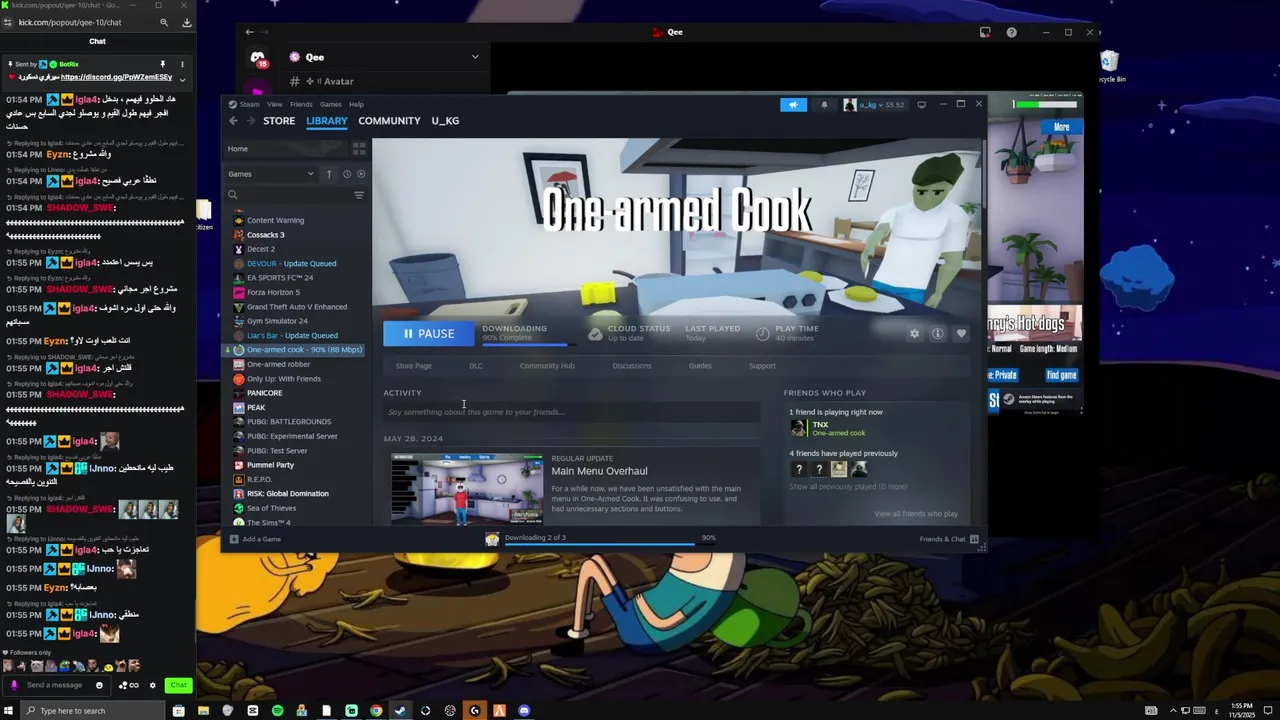Viewport: 1280px width, 720px height.
Task: Open the View menu
Action: pyautogui.click(x=274, y=104)
